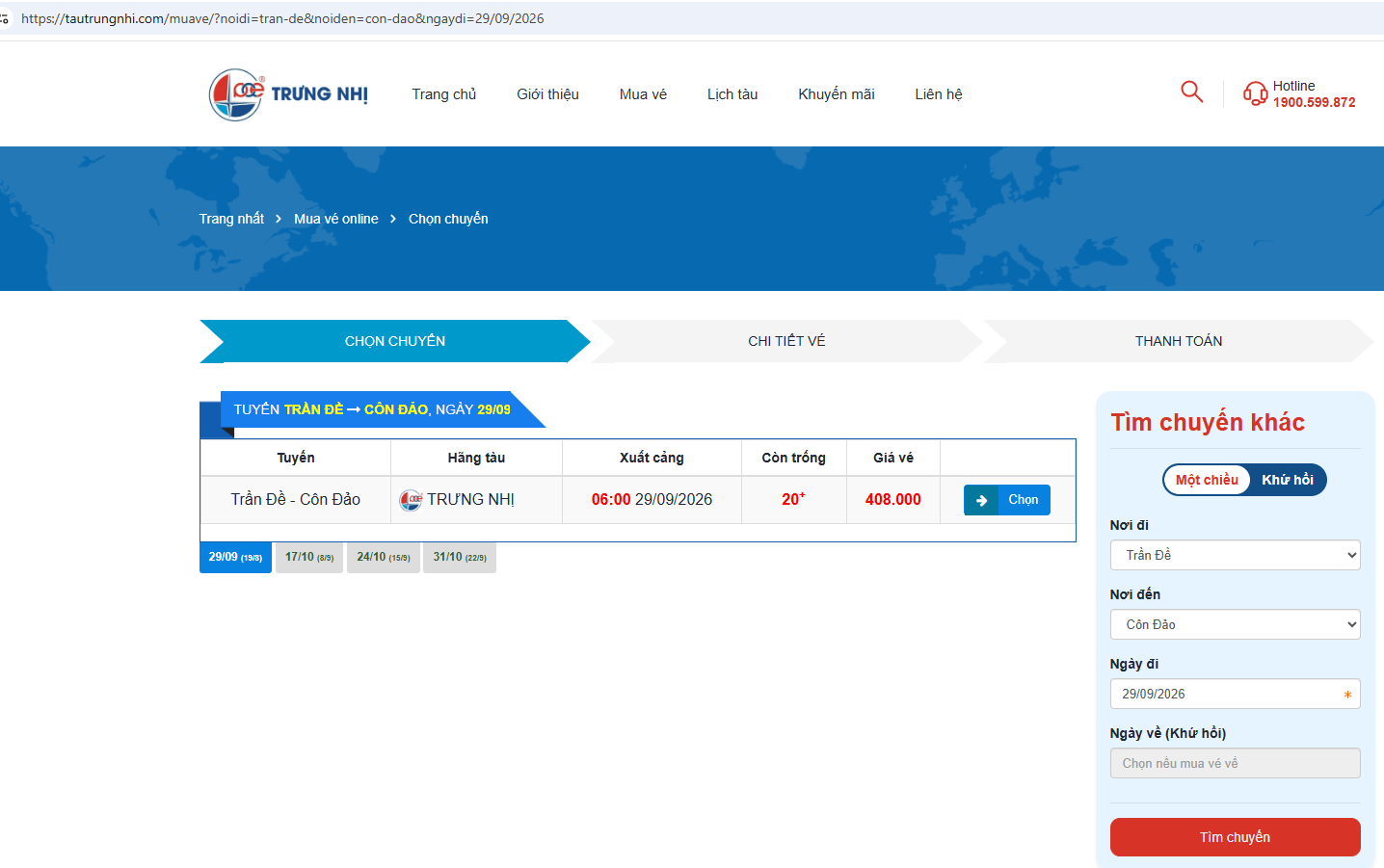Open Lịch tàu menu item

pos(732,94)
